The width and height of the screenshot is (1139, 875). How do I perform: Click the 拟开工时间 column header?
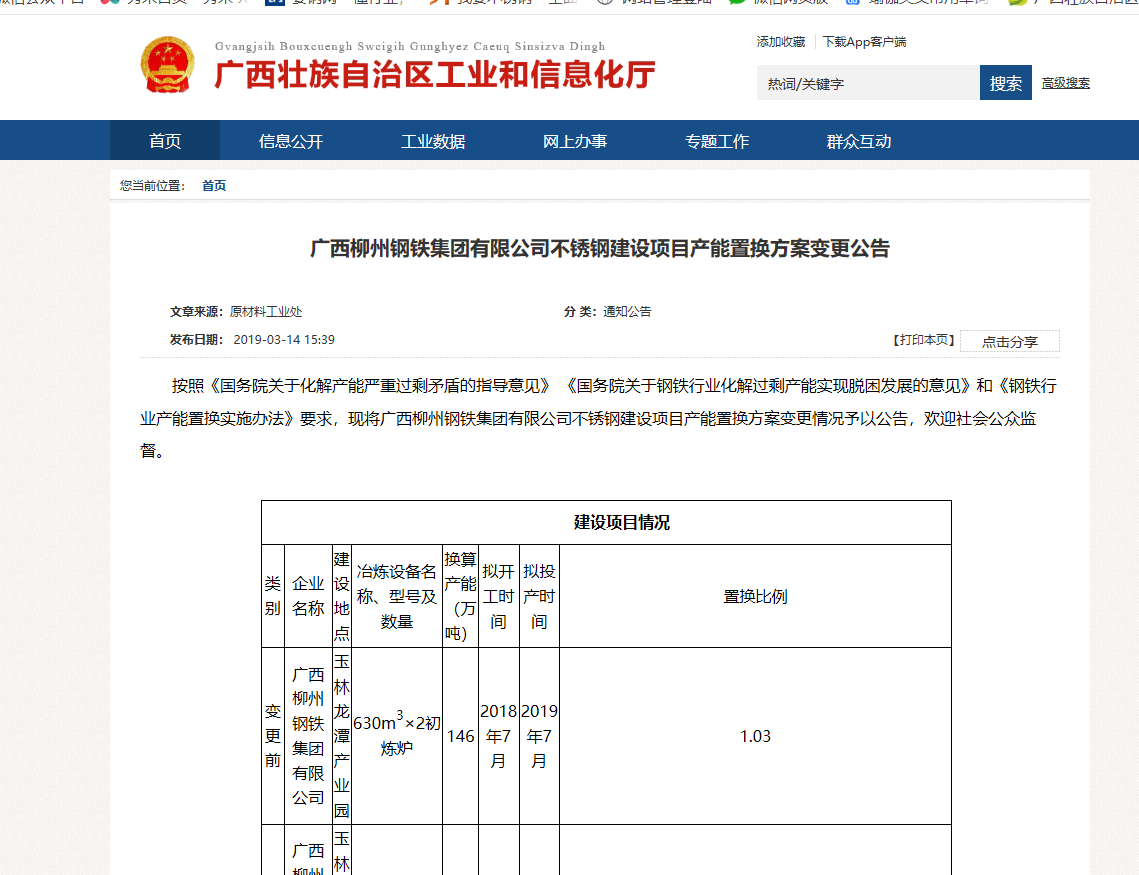pos(498,596)
